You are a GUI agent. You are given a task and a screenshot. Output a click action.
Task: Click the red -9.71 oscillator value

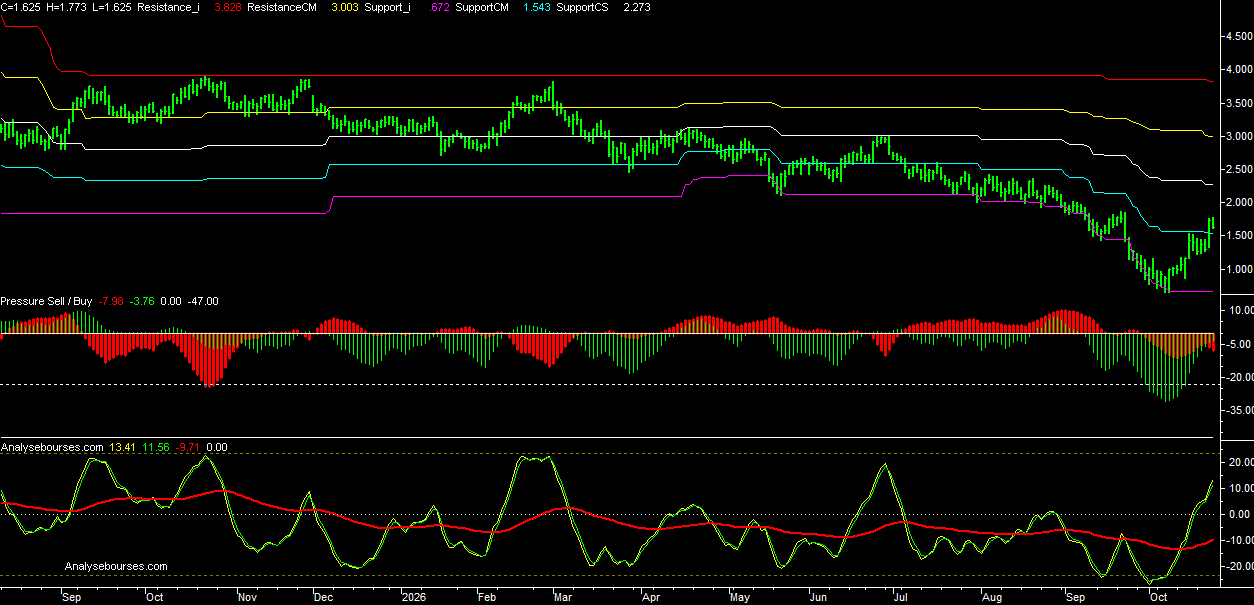187,448
